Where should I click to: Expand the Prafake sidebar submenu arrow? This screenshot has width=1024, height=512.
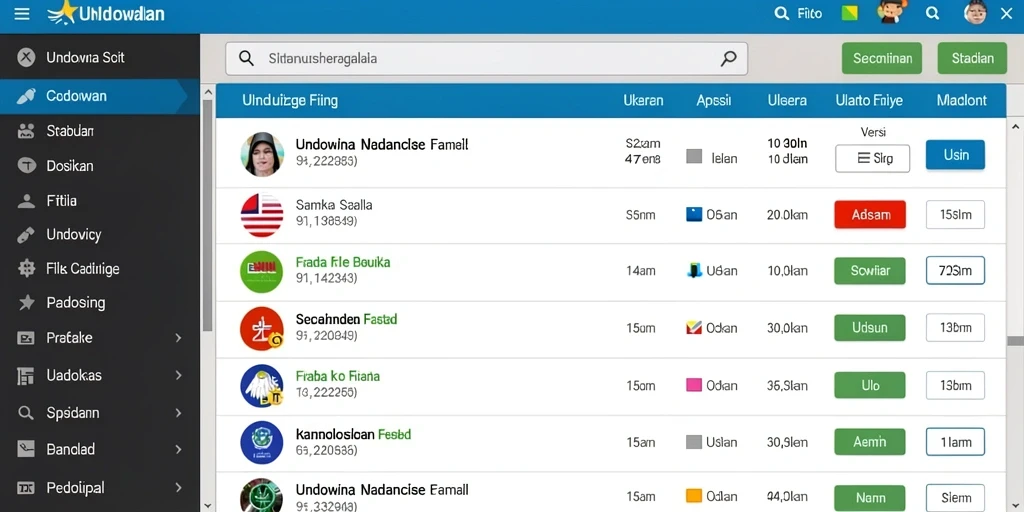tap(178, 338)
